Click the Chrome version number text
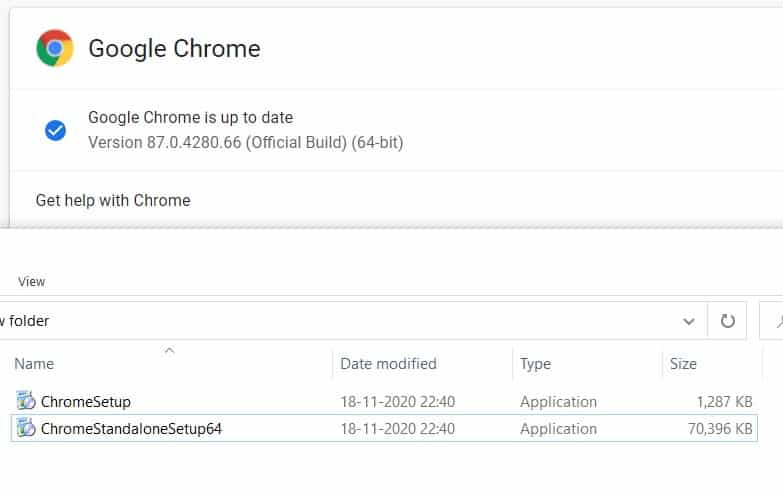This screenshot has width=783, height=497. [245, 142]
